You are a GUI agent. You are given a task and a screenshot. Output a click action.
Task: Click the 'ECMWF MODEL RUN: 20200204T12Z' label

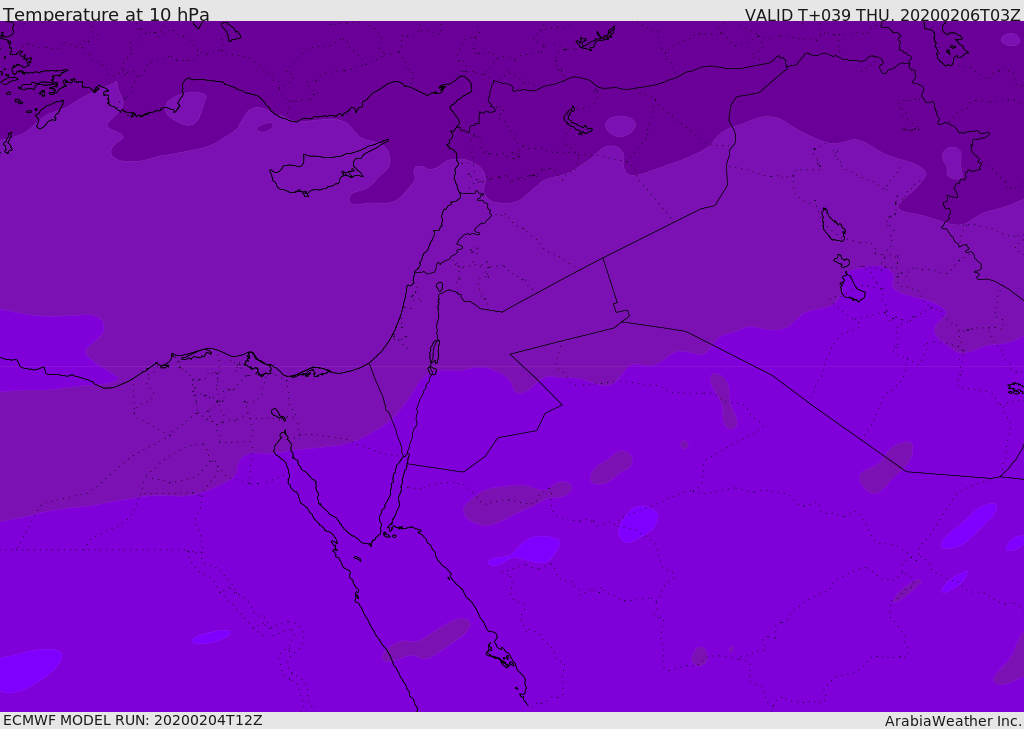[133, 720]
